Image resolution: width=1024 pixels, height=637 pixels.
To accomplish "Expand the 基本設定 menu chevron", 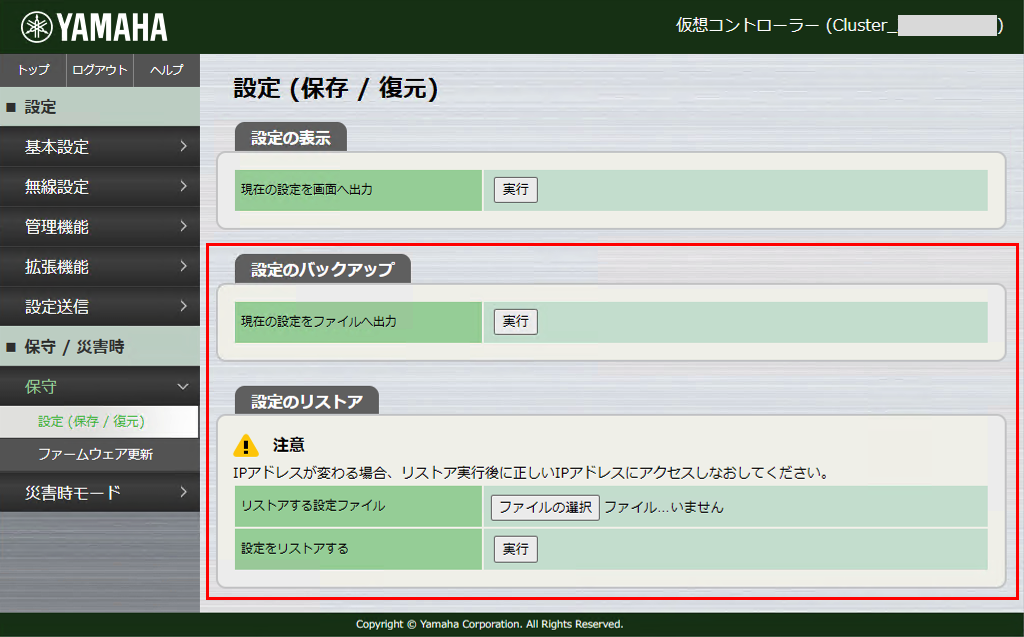I will click(183, 147).
